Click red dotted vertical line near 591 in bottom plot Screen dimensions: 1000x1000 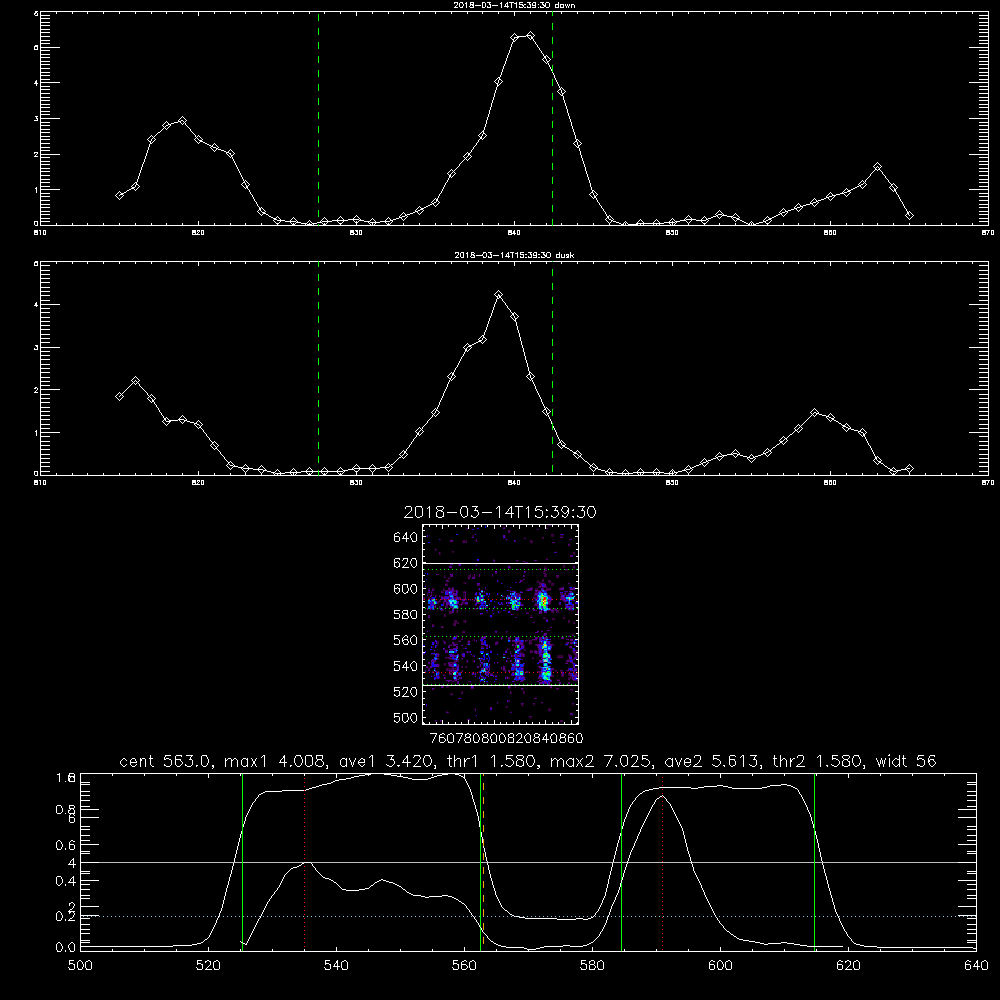click(663, 861)
